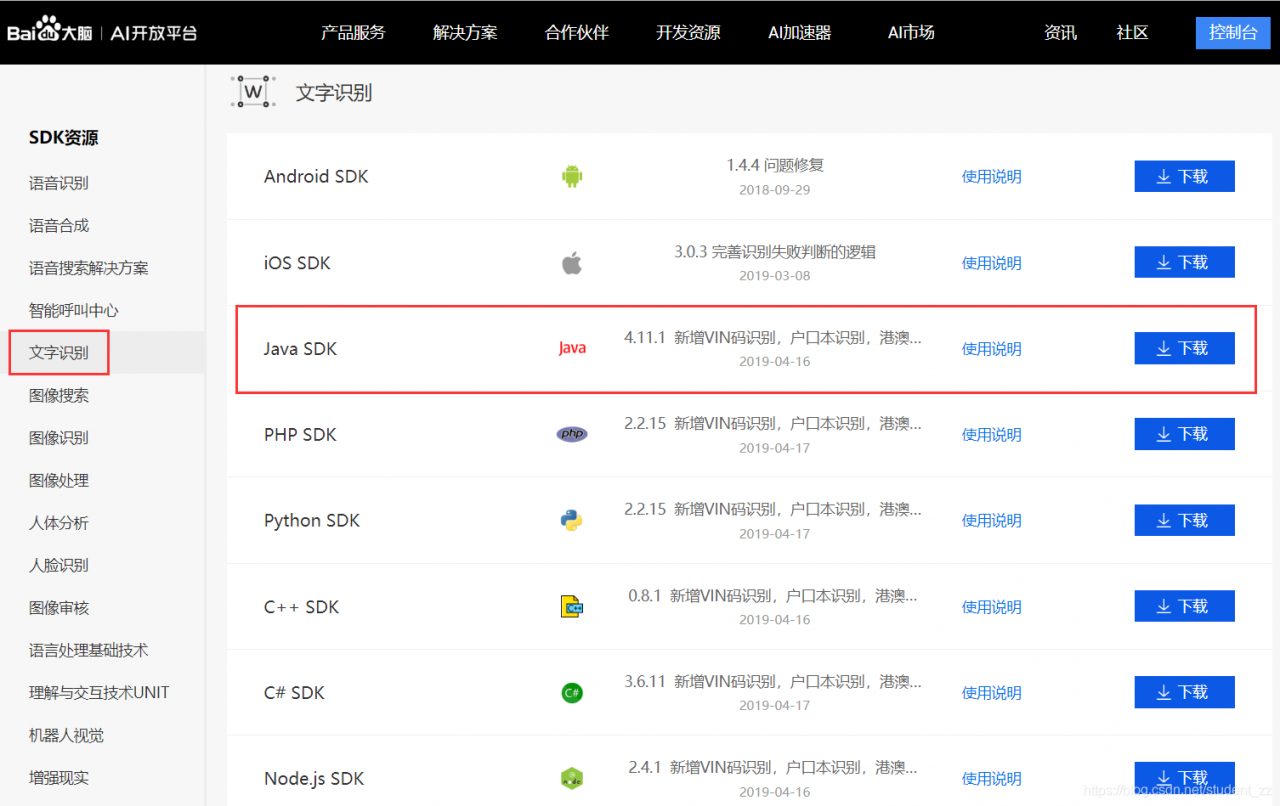Download the C# SDK
This screenshot has width=1280, height=806.
coord(1184,692)
